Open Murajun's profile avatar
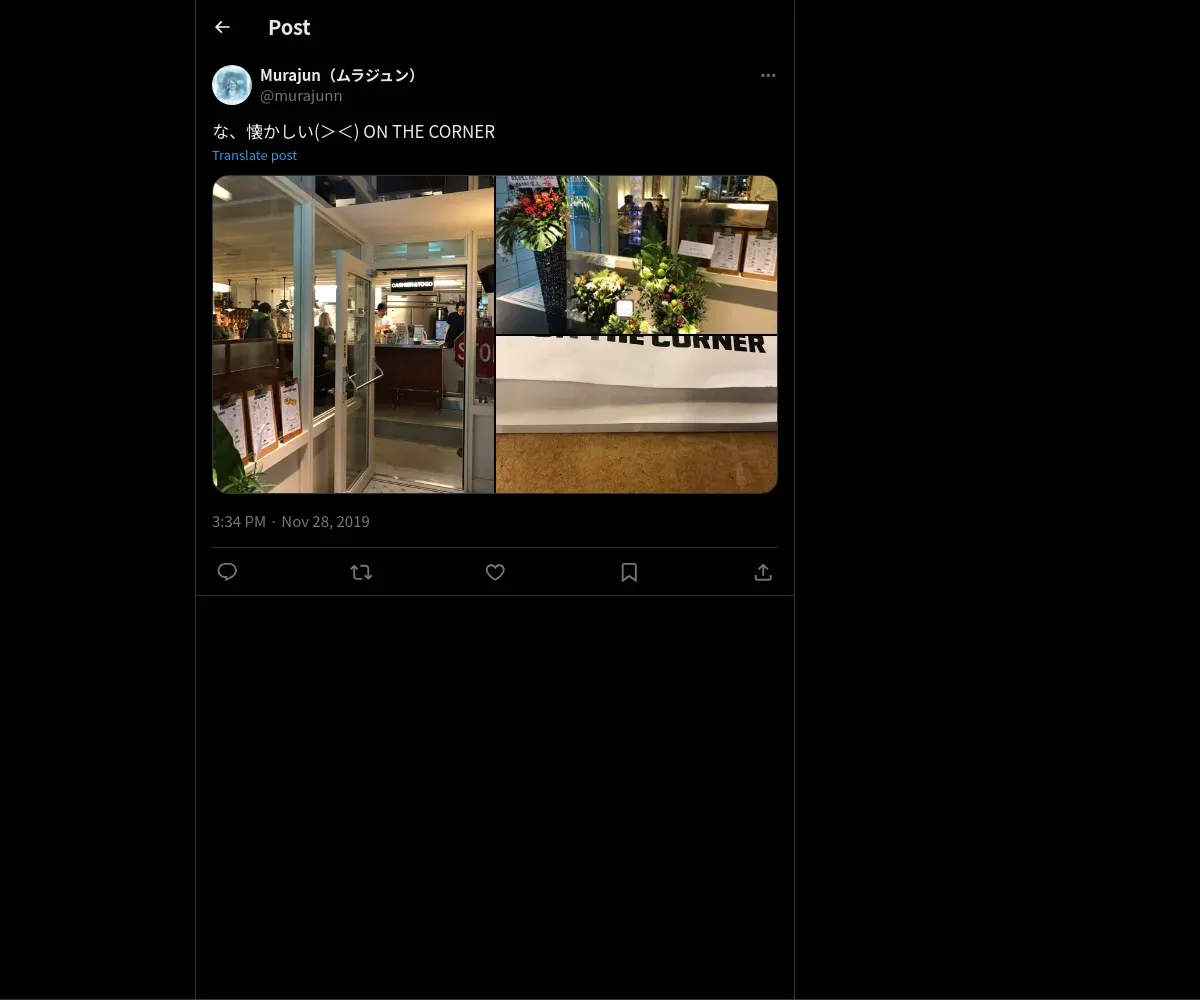Screen dimensions: 1200x1000 (x=232, y=85)
